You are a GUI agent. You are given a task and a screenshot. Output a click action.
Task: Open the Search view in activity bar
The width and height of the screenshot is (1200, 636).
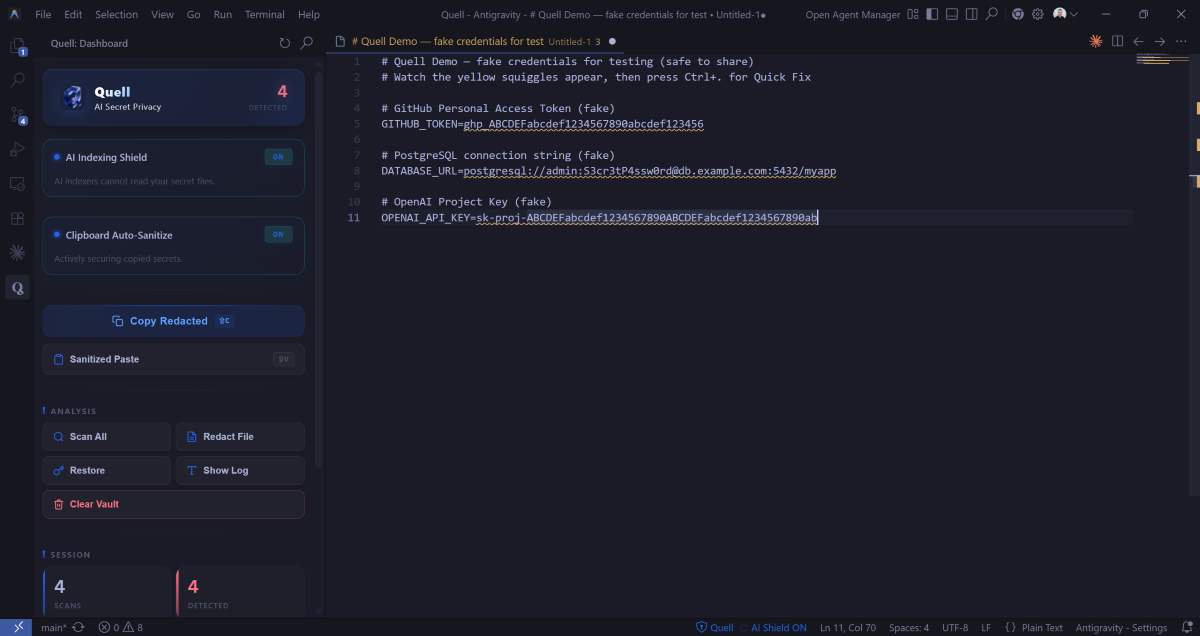(17, 80)
